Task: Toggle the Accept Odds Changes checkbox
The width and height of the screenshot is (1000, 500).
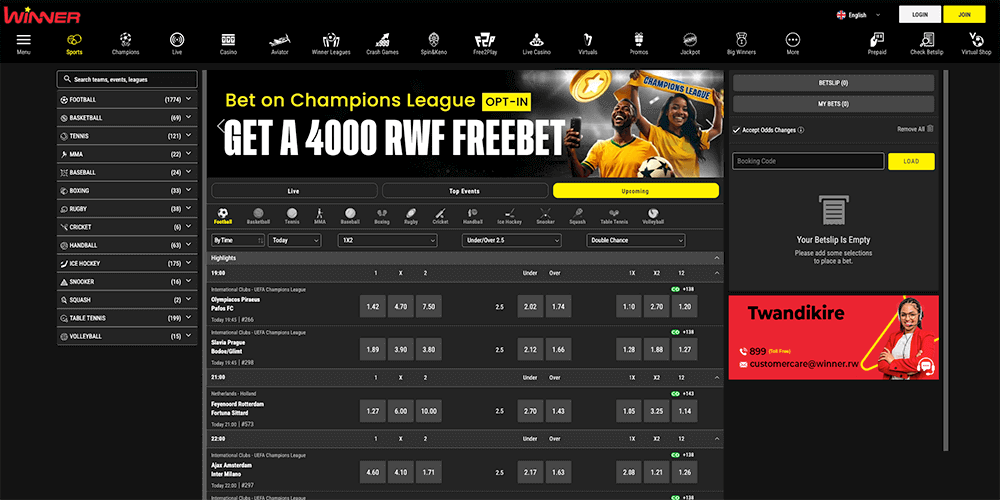Action: click(737, 129)
